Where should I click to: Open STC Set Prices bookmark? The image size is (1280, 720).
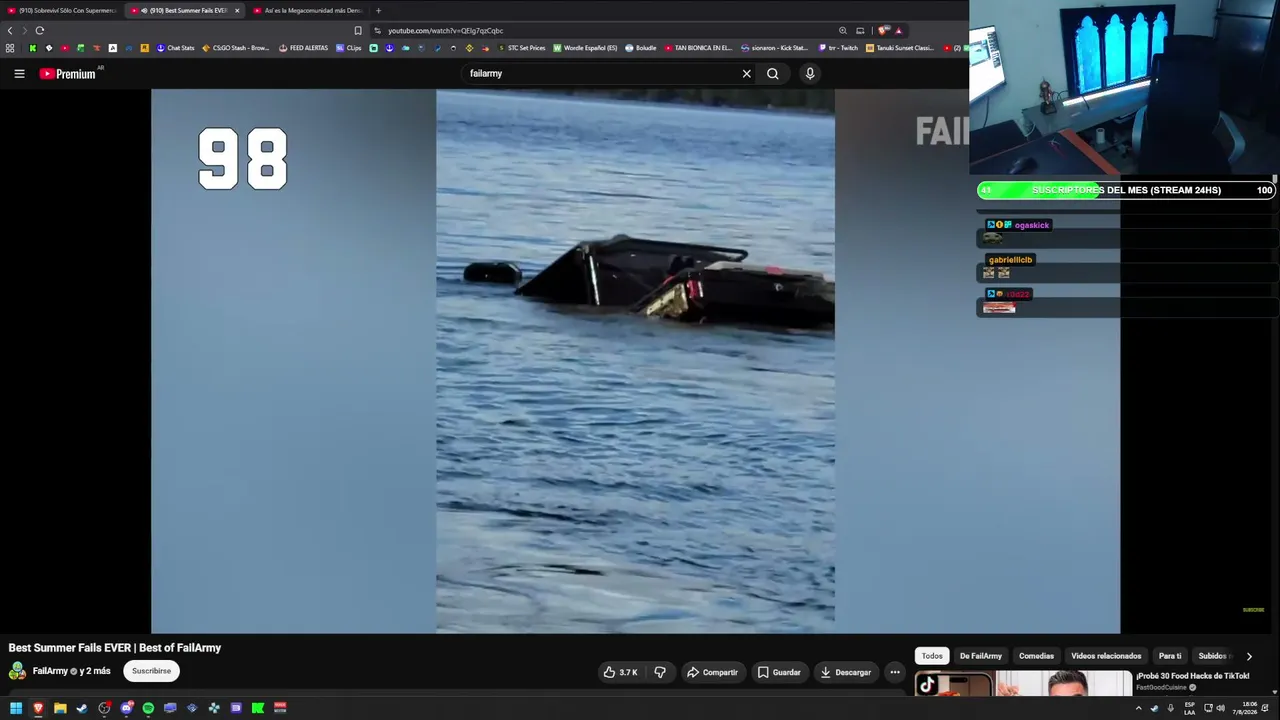pos(520,48)
